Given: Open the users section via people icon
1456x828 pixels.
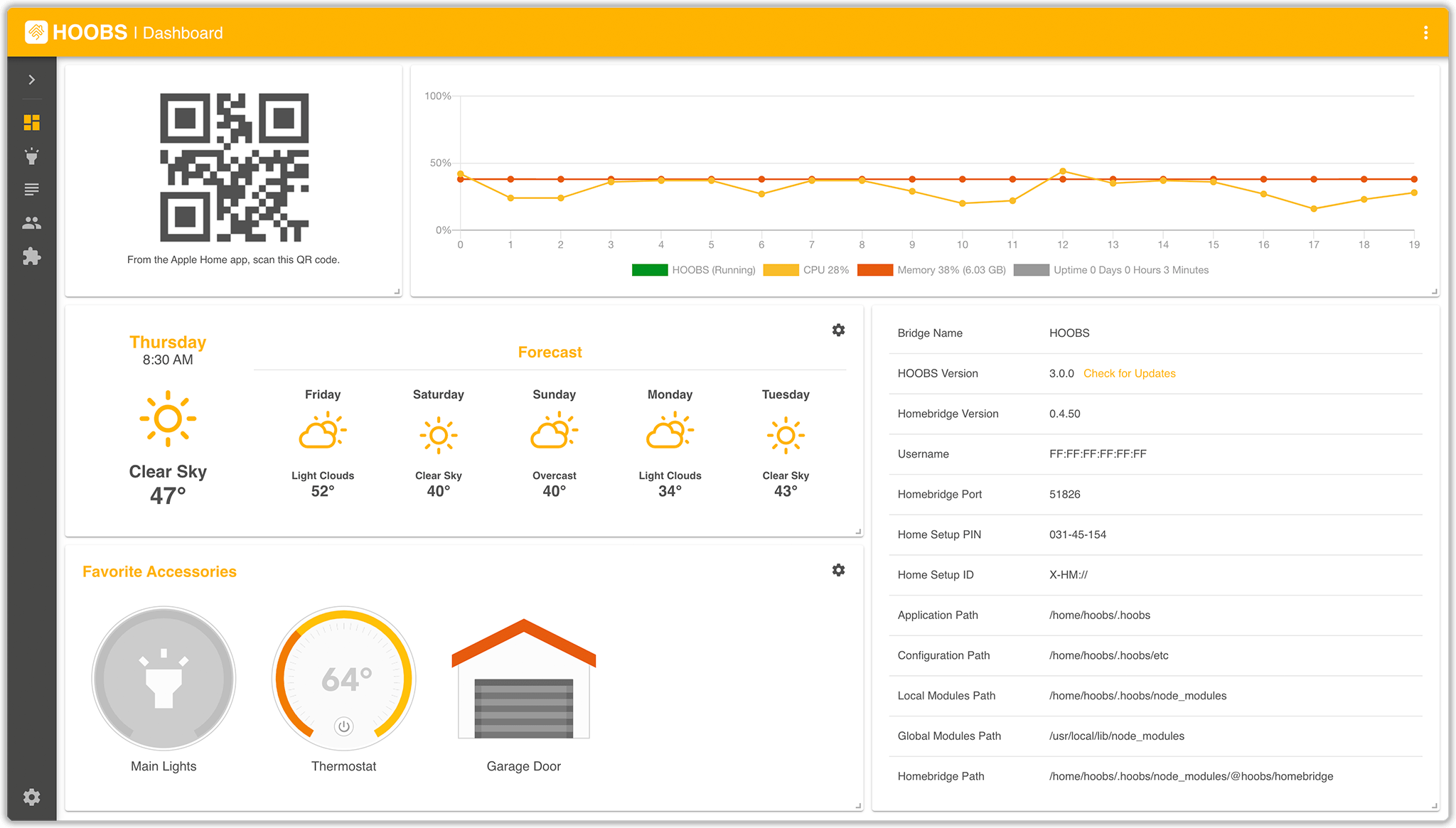Looking at the screenshot, I should 31,222.
